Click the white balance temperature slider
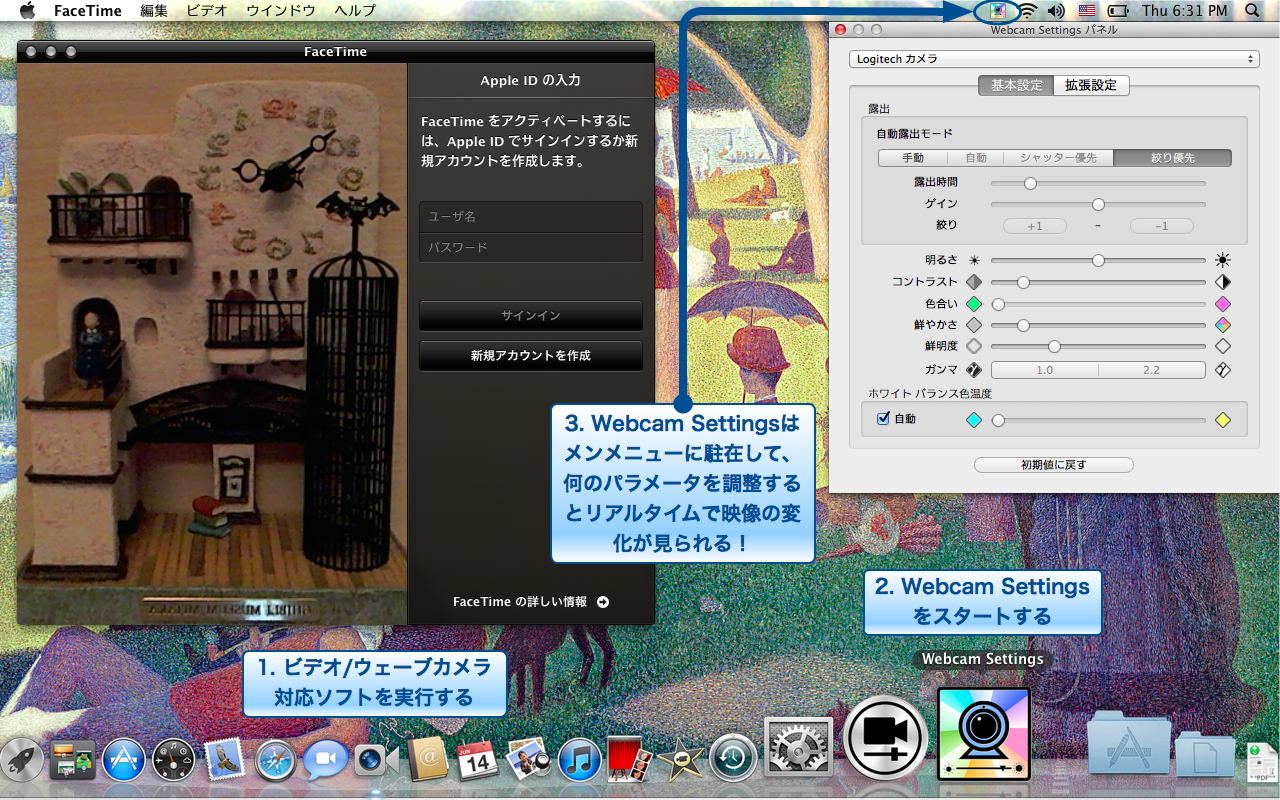 pos(1098,421)
